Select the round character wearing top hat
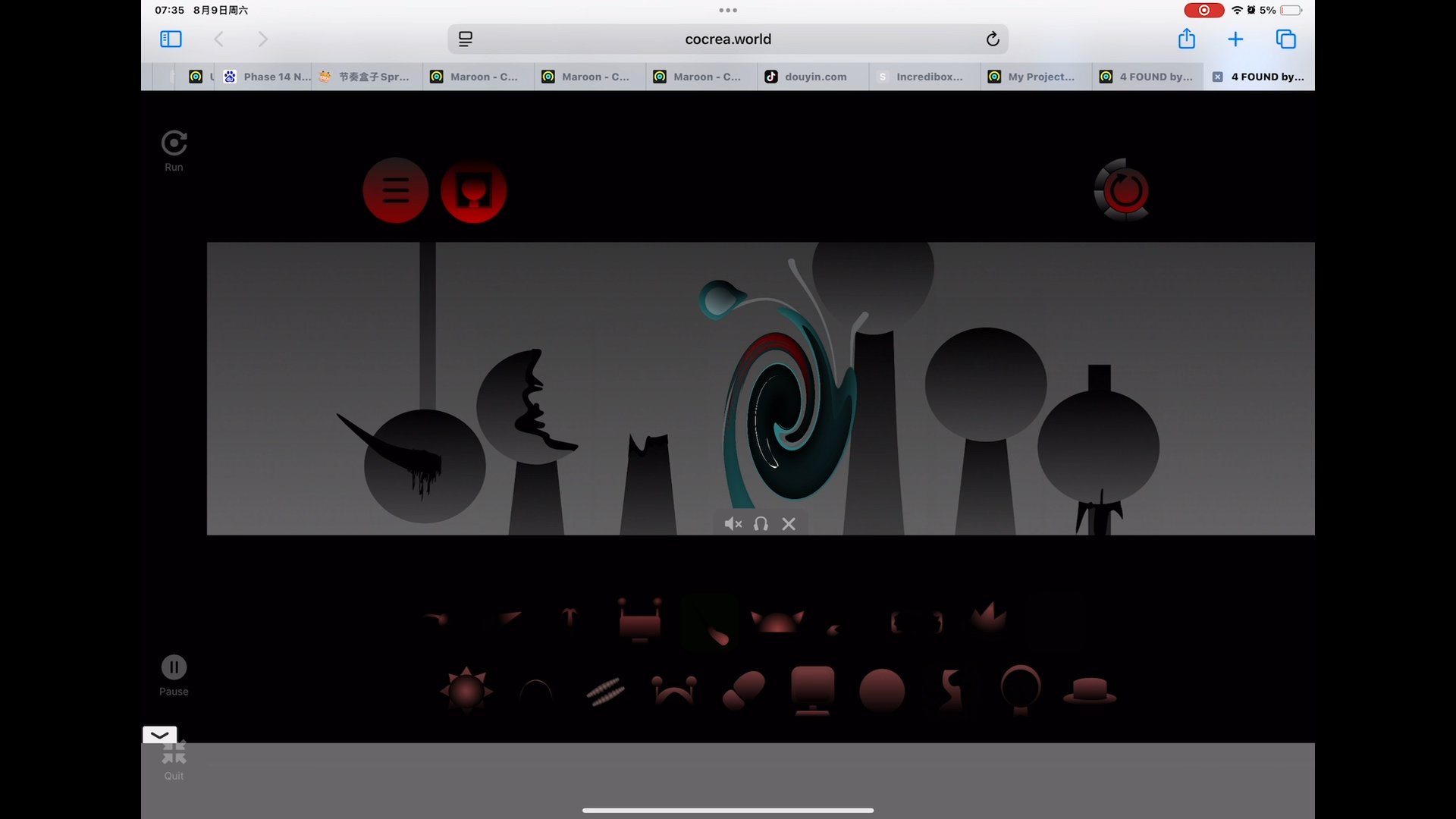 coord(1098,450)
